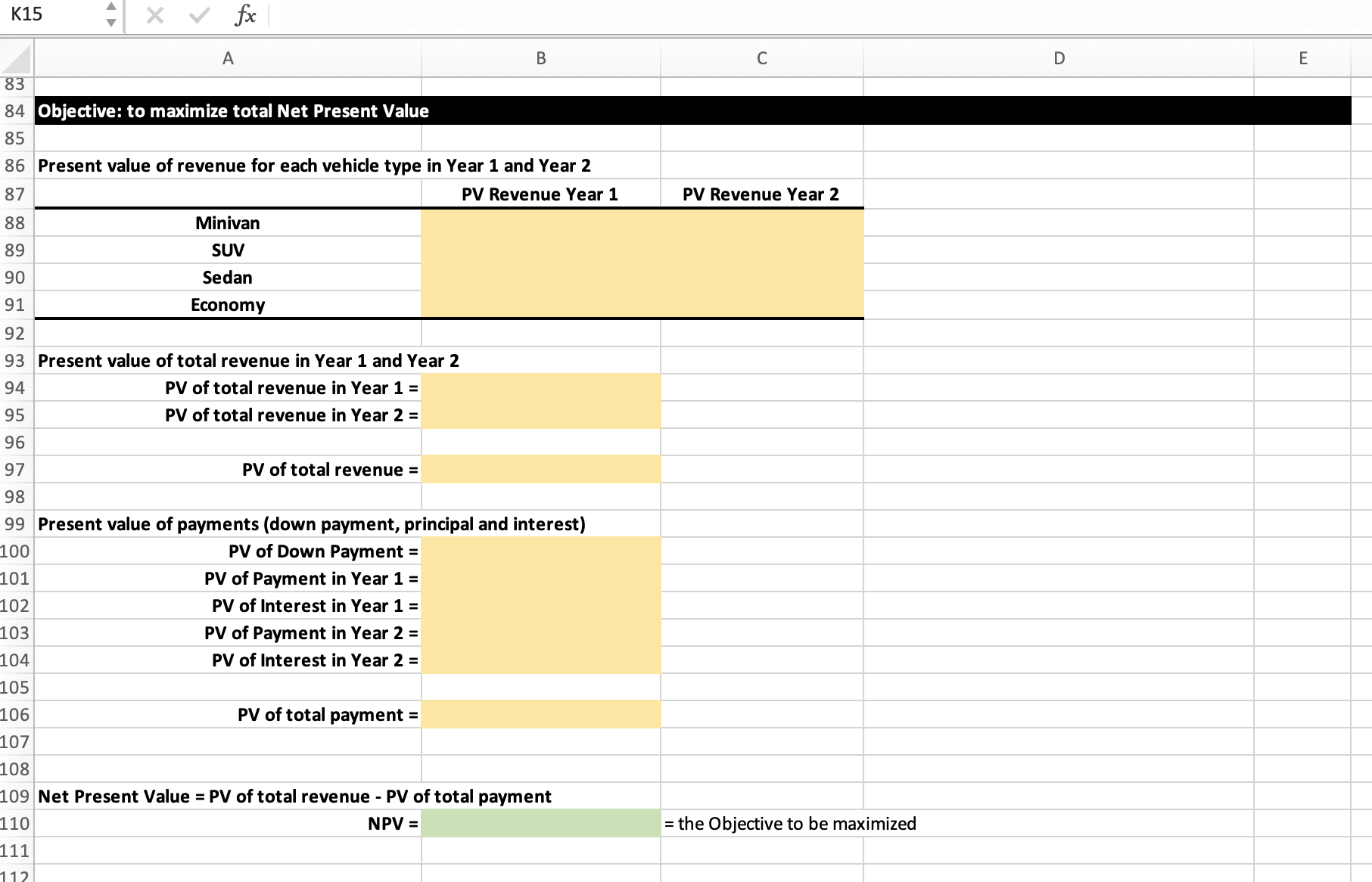This screenshot has width=1372, height=882.
Task: Select Minivan PV Revenue Year 1 cell
Action: pos(541,223)
